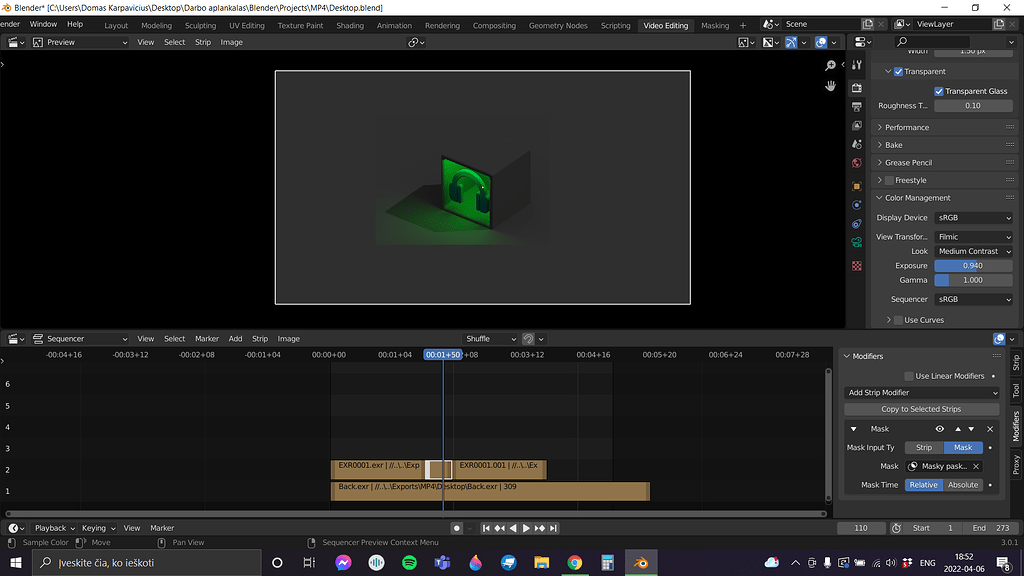
Task: Click the Roughness Threshold 0.10 field
Action: (x=974, y=106)
